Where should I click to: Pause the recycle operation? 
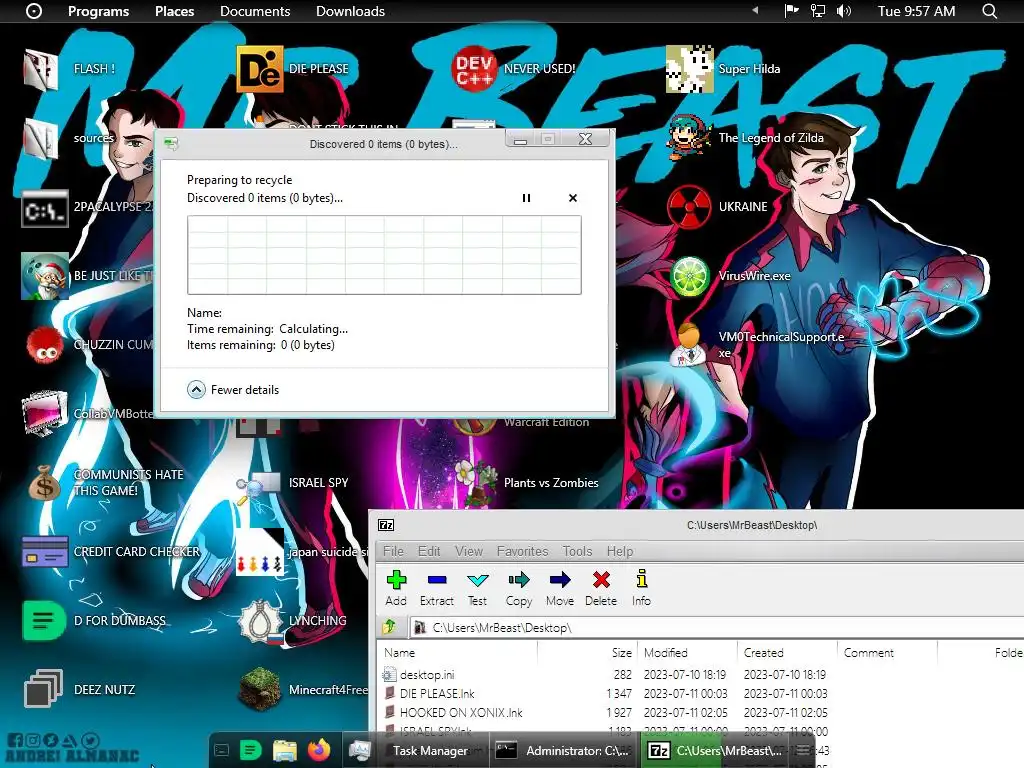point(526,198)
